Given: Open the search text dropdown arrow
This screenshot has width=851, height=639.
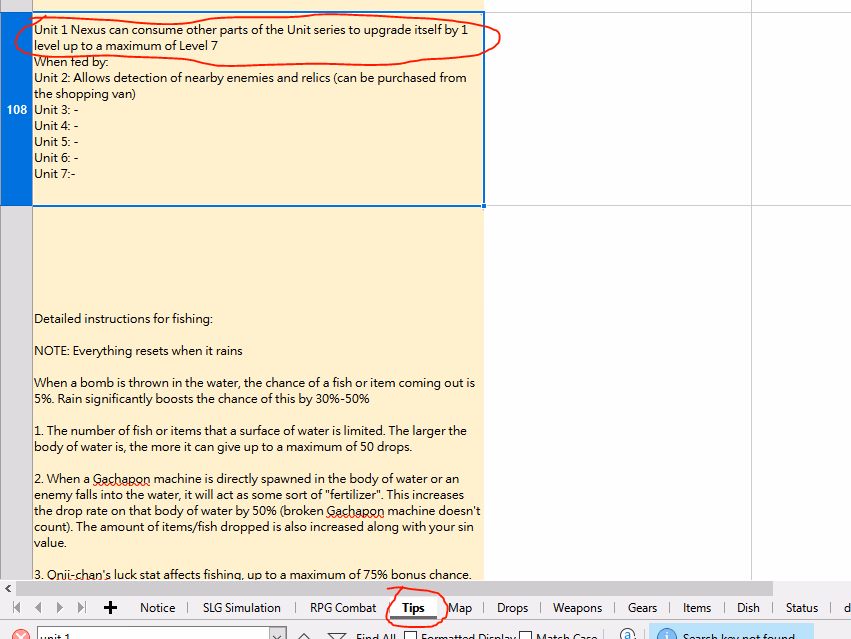Looking at the screenshot, I should point(279,635).
